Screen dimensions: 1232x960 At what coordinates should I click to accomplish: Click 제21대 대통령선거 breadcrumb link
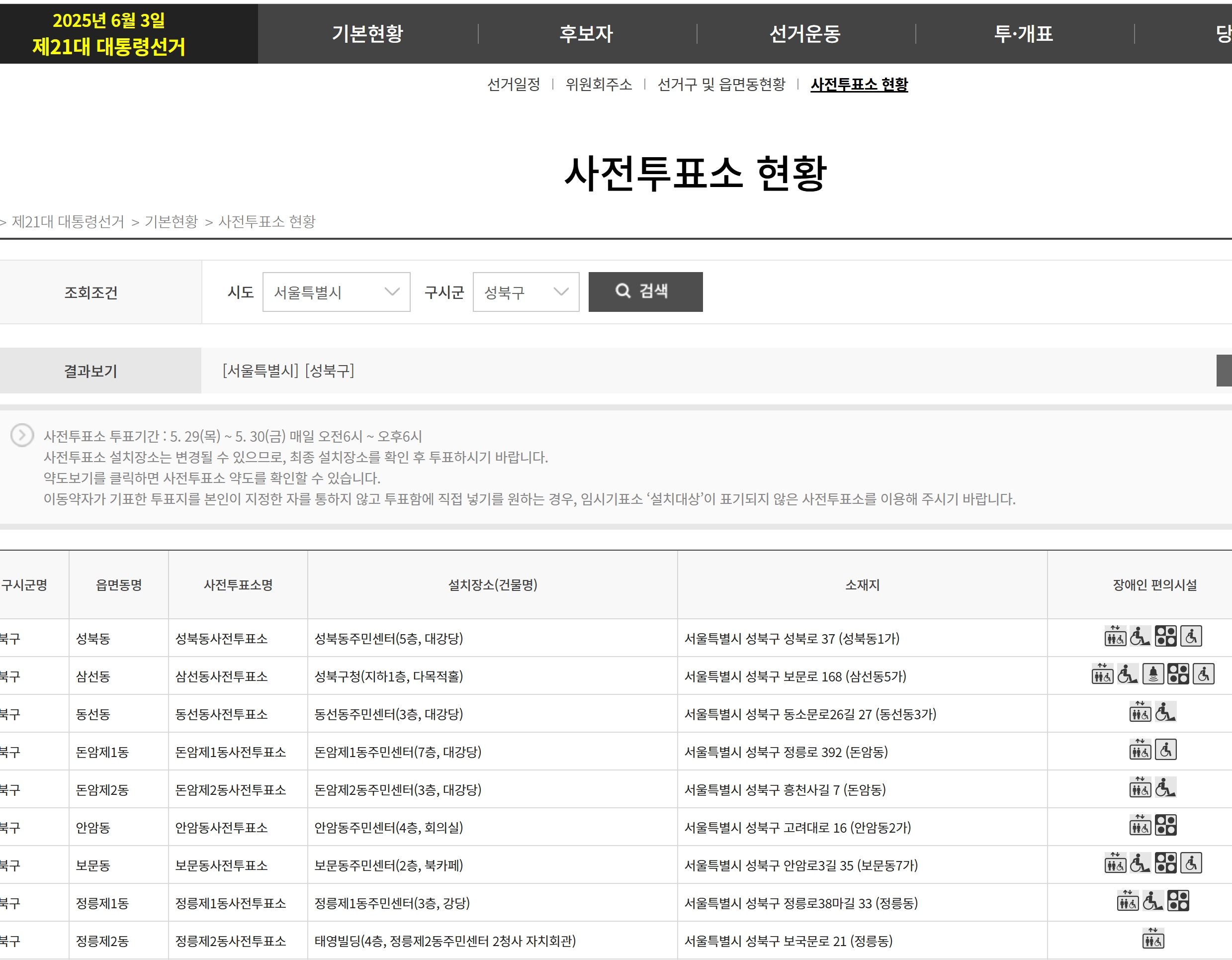point(68,221)
